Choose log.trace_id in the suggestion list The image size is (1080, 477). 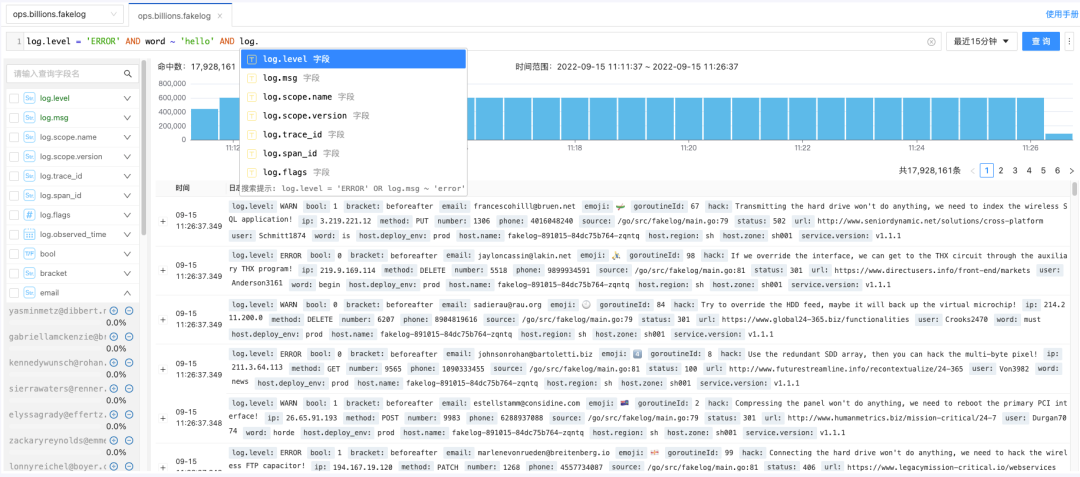pos(292,134)
